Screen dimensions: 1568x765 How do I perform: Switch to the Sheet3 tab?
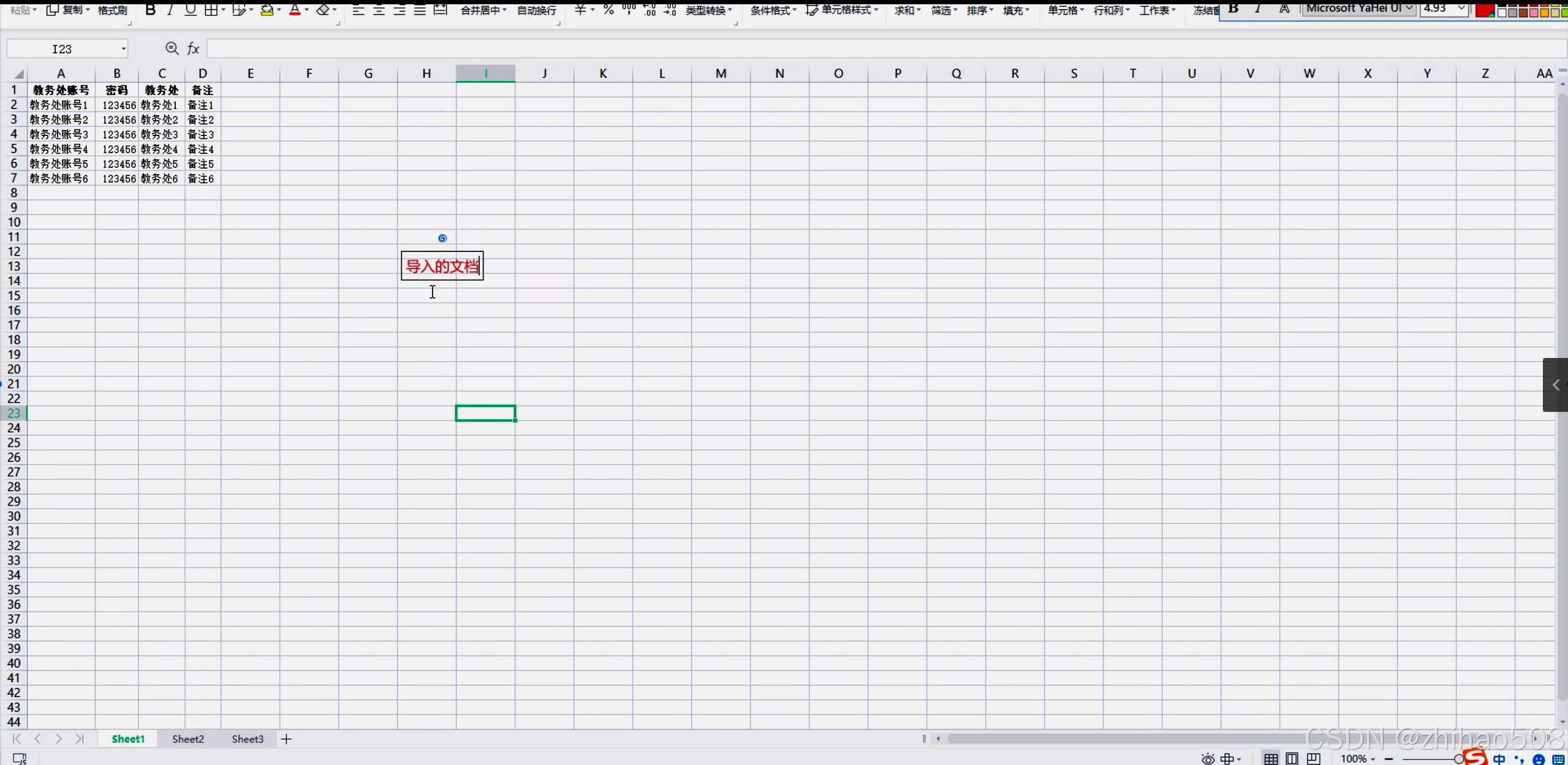tap(248, 739)
